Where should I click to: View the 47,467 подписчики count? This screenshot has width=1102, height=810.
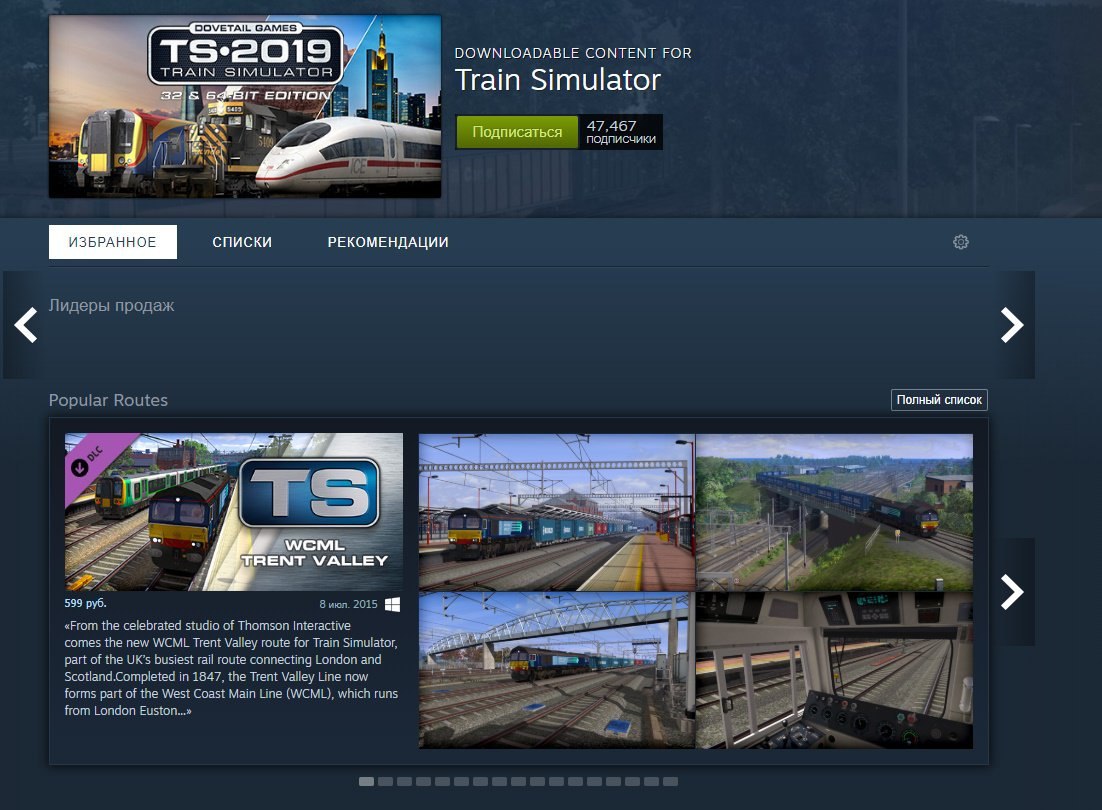[621, 132]
